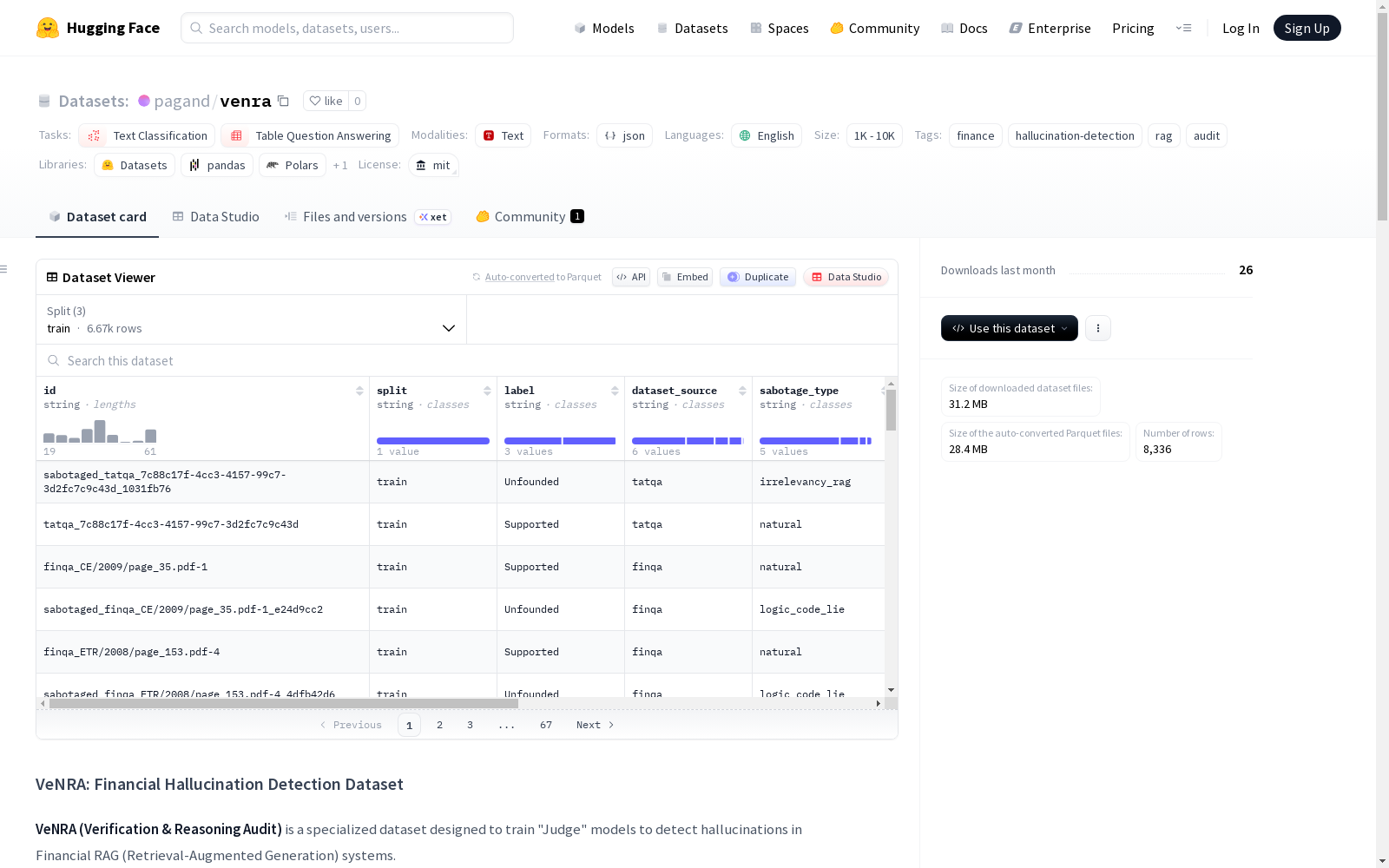Click the id lengths histogram
The width and height of the screenshot is (1389, 868).
[100, 431]
